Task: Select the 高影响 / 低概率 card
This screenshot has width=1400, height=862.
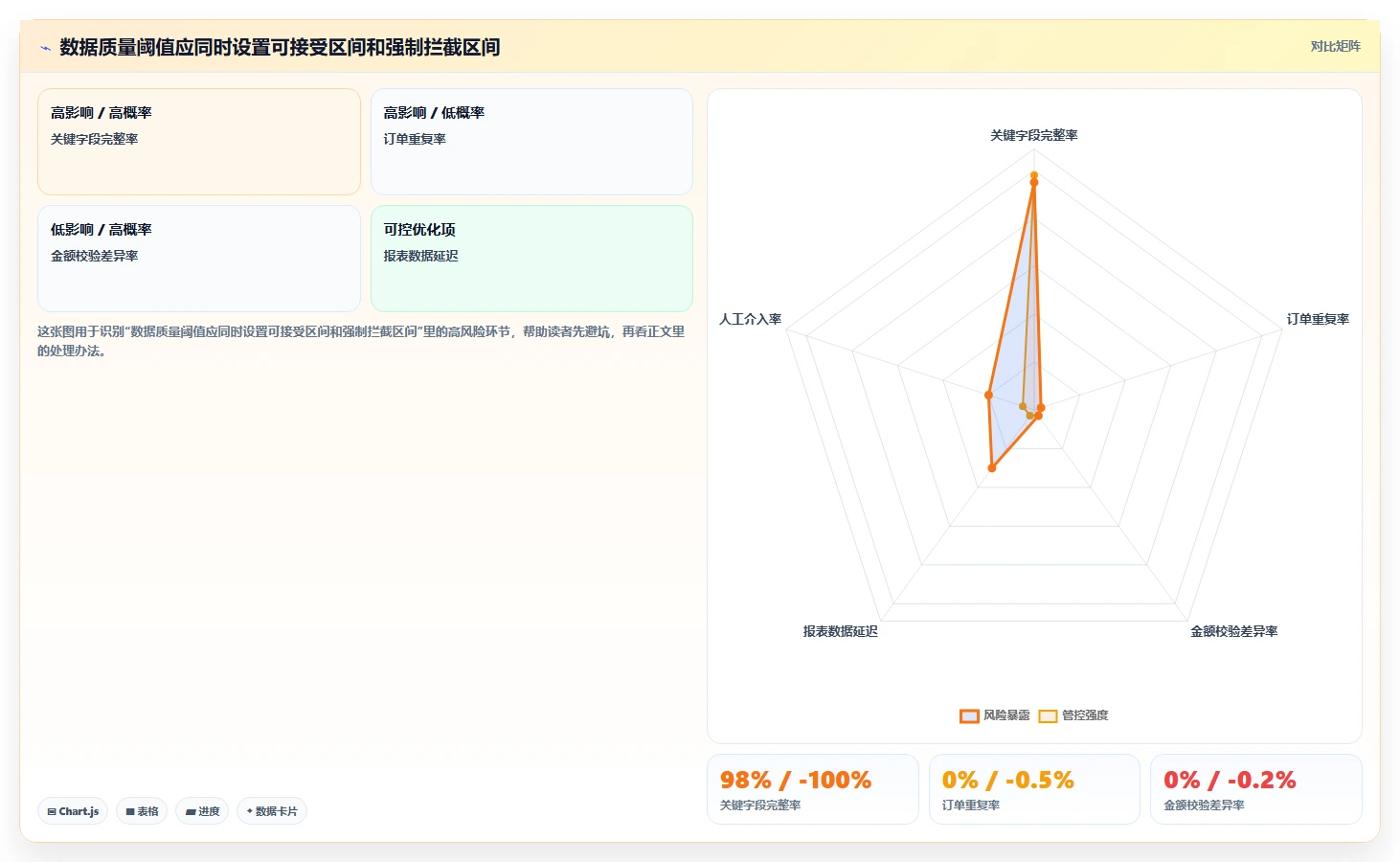Action: tap(531, 142)
